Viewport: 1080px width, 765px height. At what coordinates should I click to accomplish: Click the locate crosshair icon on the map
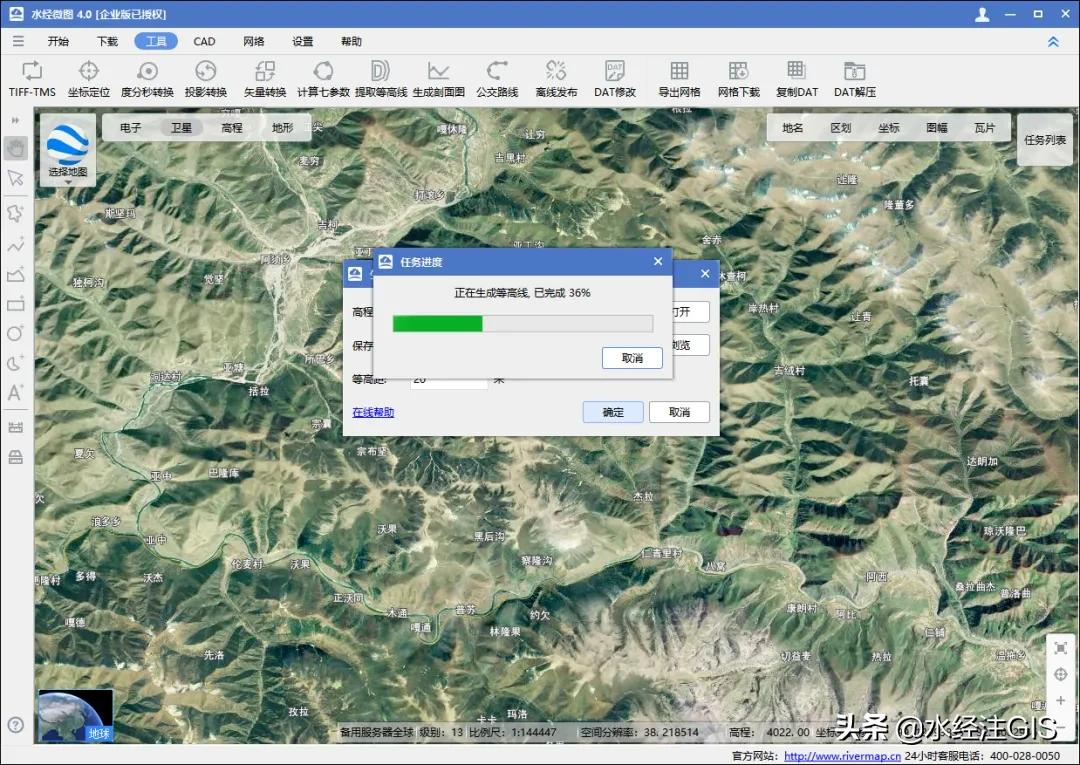pyautogui.click(x=1061, y=675)
